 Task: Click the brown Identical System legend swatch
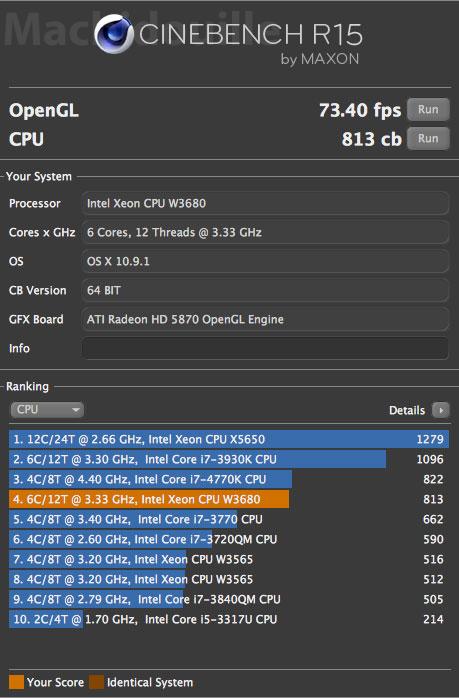pos(96,682)
